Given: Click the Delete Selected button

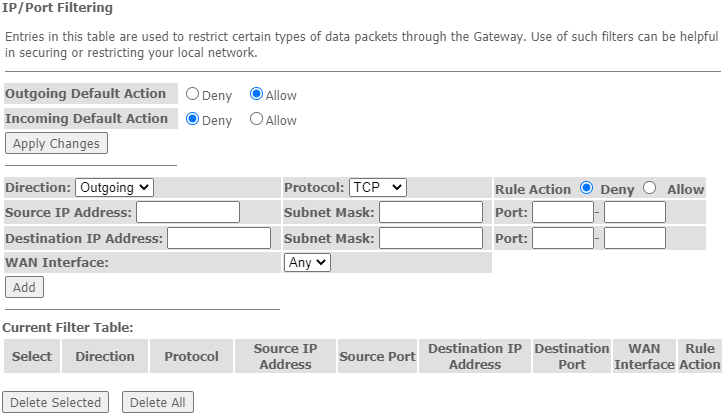Looking at the screenshot, I should 56,402.
